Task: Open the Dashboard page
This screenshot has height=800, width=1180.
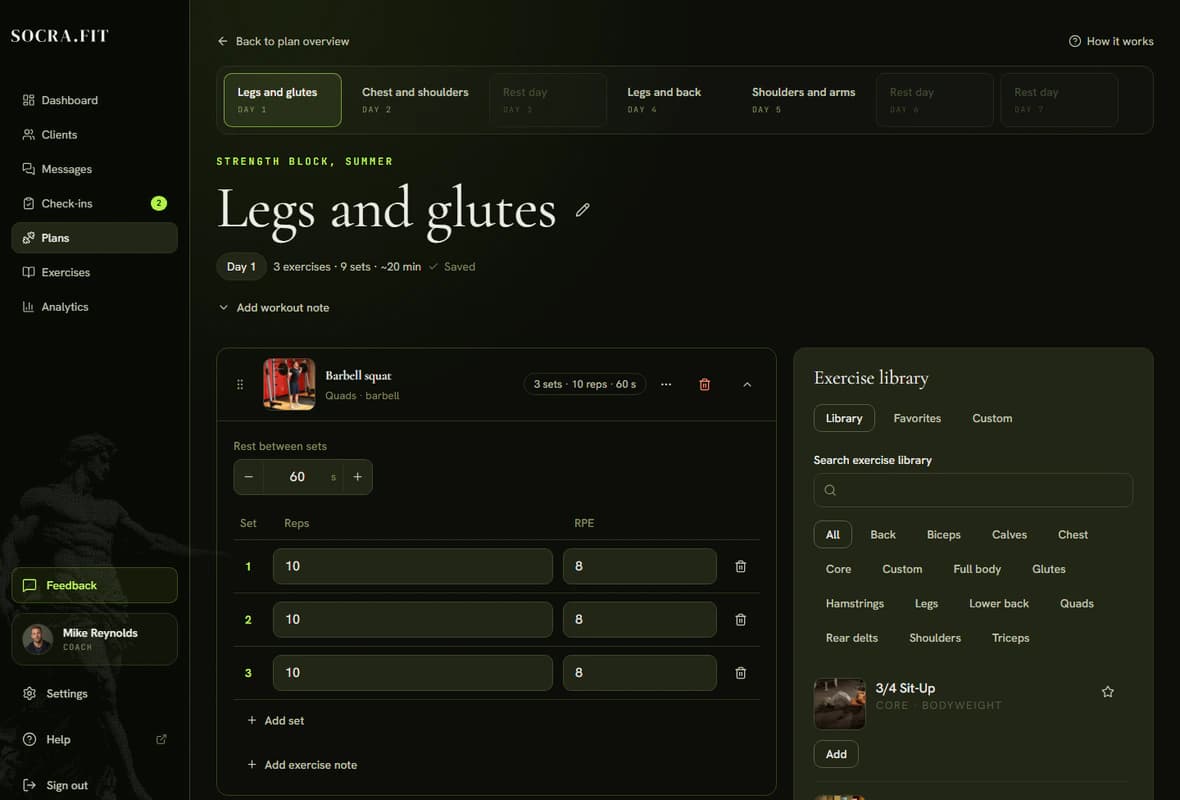Action: click(x=94, y=100)
